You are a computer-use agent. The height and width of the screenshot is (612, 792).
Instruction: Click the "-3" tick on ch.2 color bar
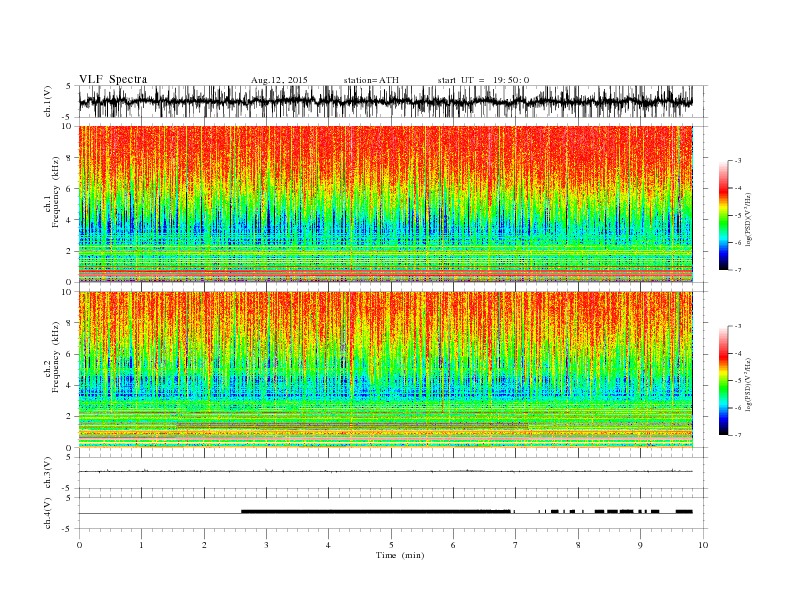(738, 326)
